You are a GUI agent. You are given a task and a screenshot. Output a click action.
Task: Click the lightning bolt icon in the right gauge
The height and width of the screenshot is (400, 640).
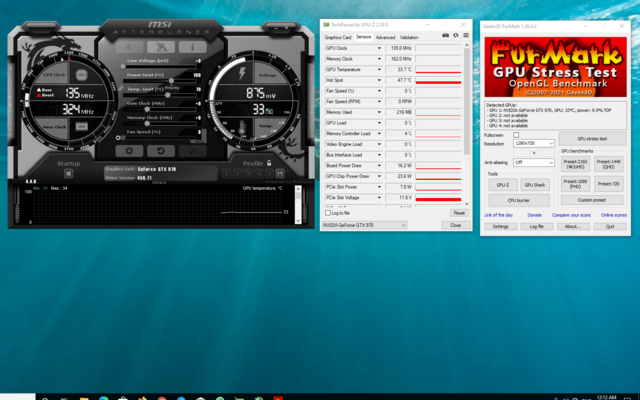tap(242, 73)
